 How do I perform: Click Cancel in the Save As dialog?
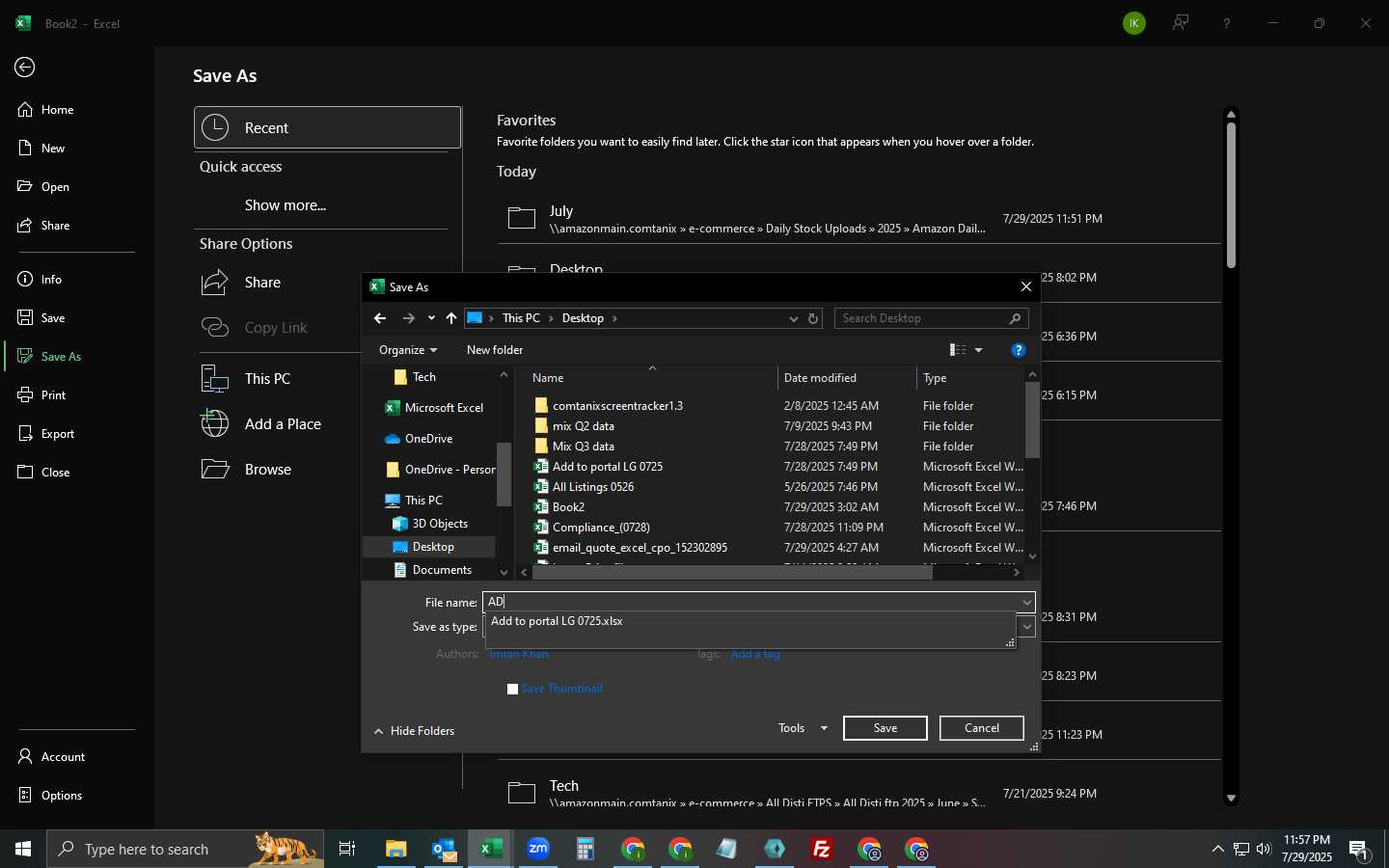click(982, 728)
